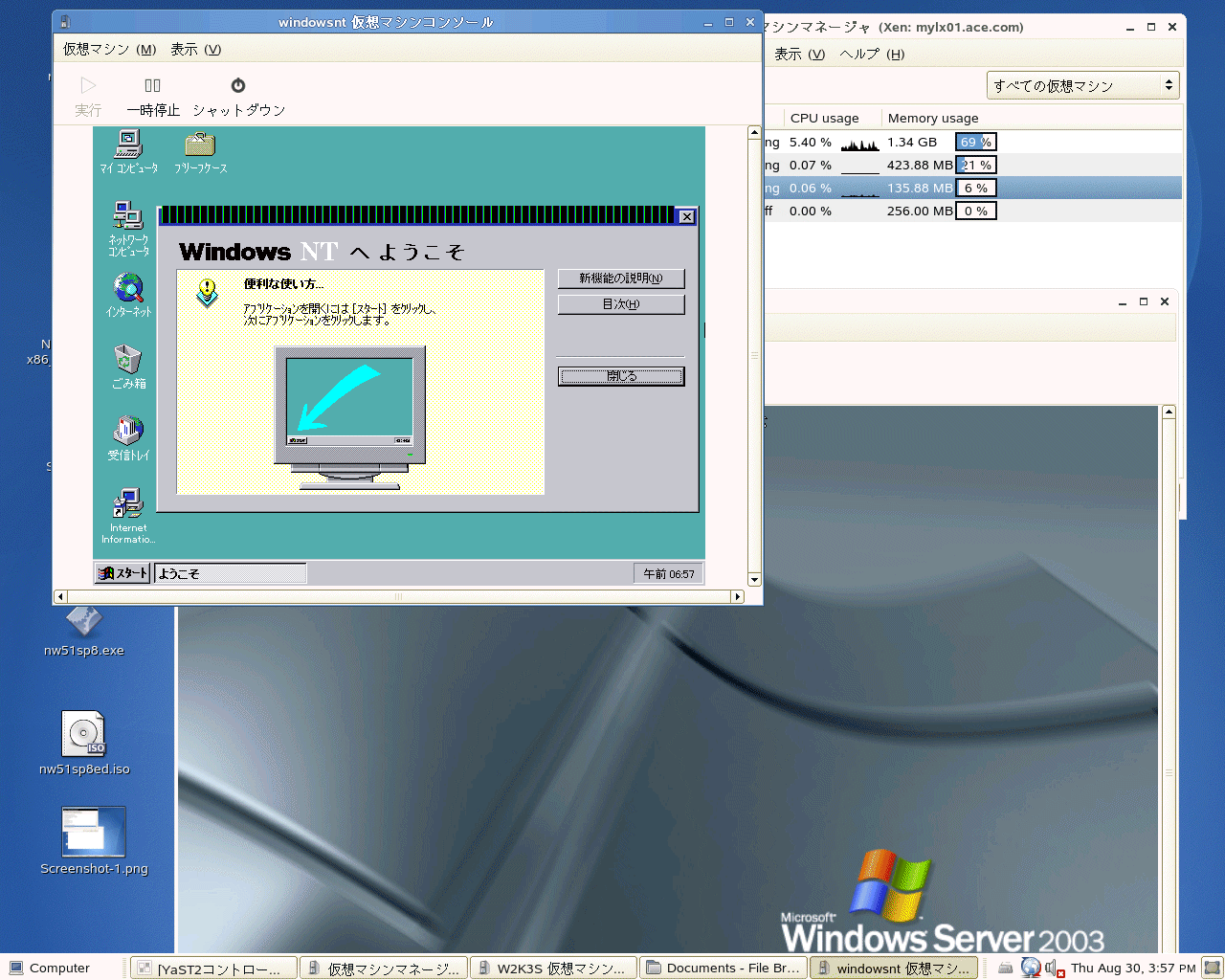This screenshot has height=980, width=1225.
Task: Pause the VM with 一時停止 icon
Action: click(x=153, y=85)
